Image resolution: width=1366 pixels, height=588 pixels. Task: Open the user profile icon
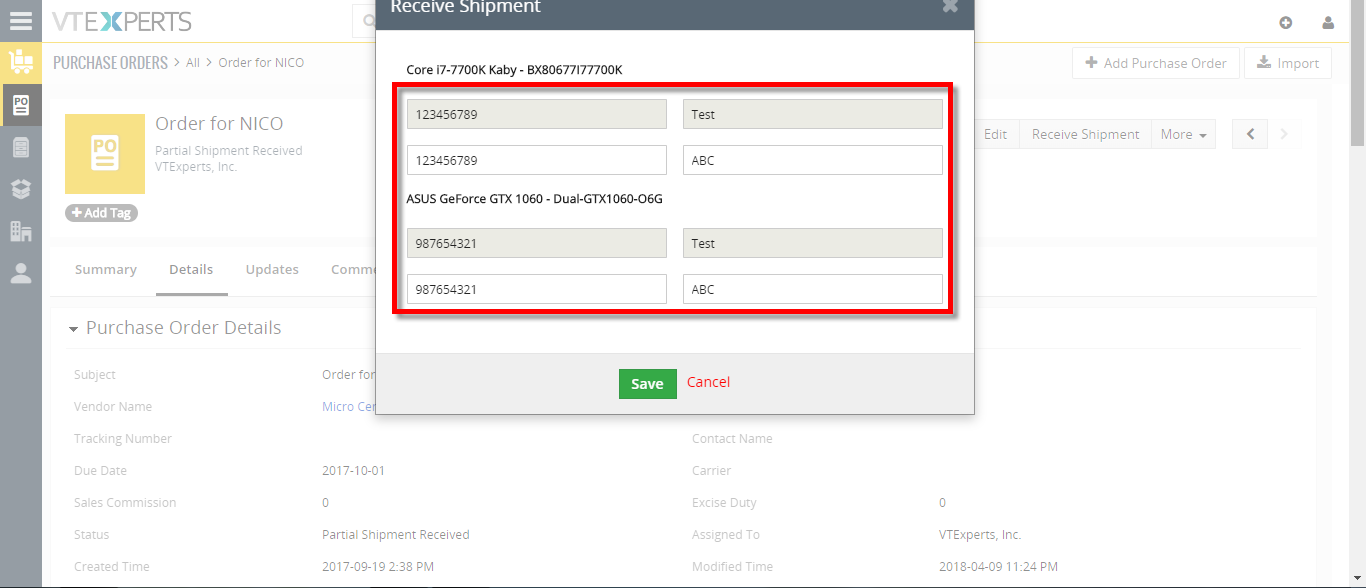tap(1328, 22)
